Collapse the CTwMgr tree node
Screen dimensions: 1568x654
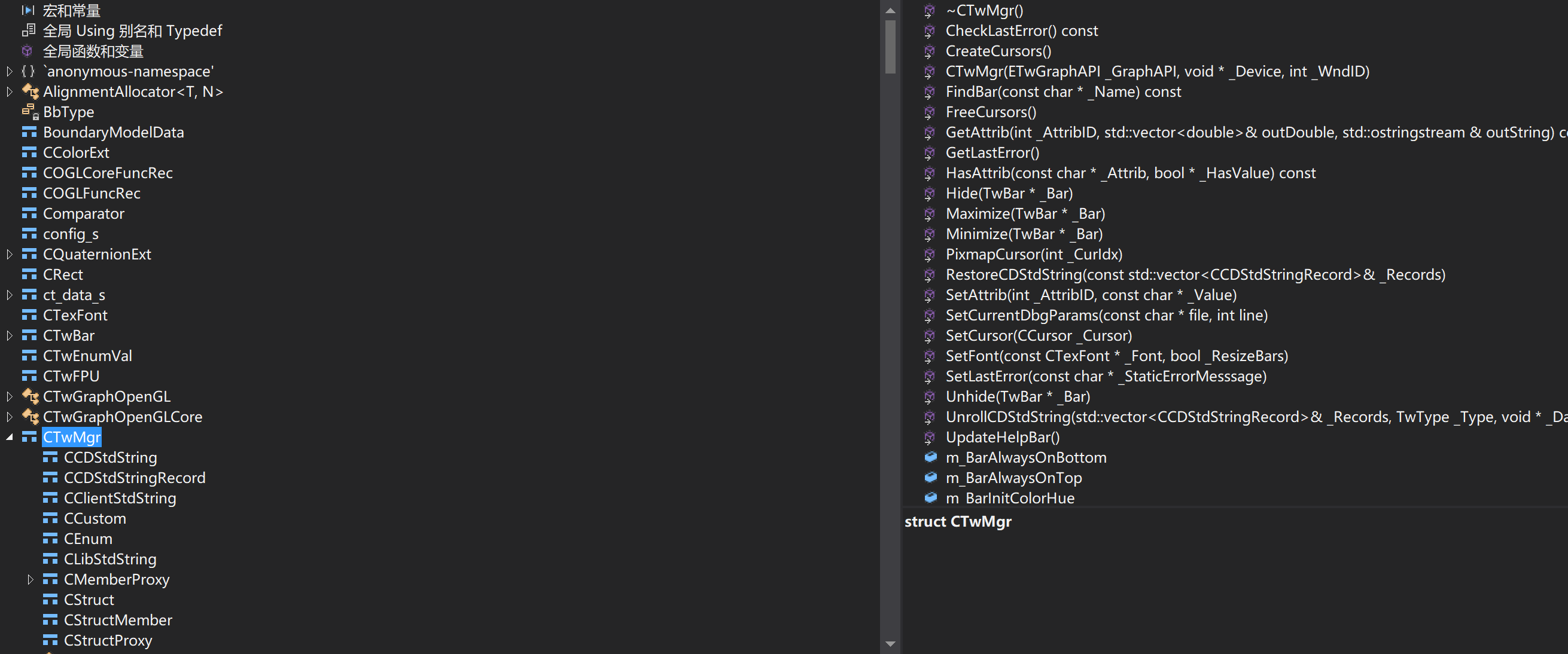[x=9, y=437]
